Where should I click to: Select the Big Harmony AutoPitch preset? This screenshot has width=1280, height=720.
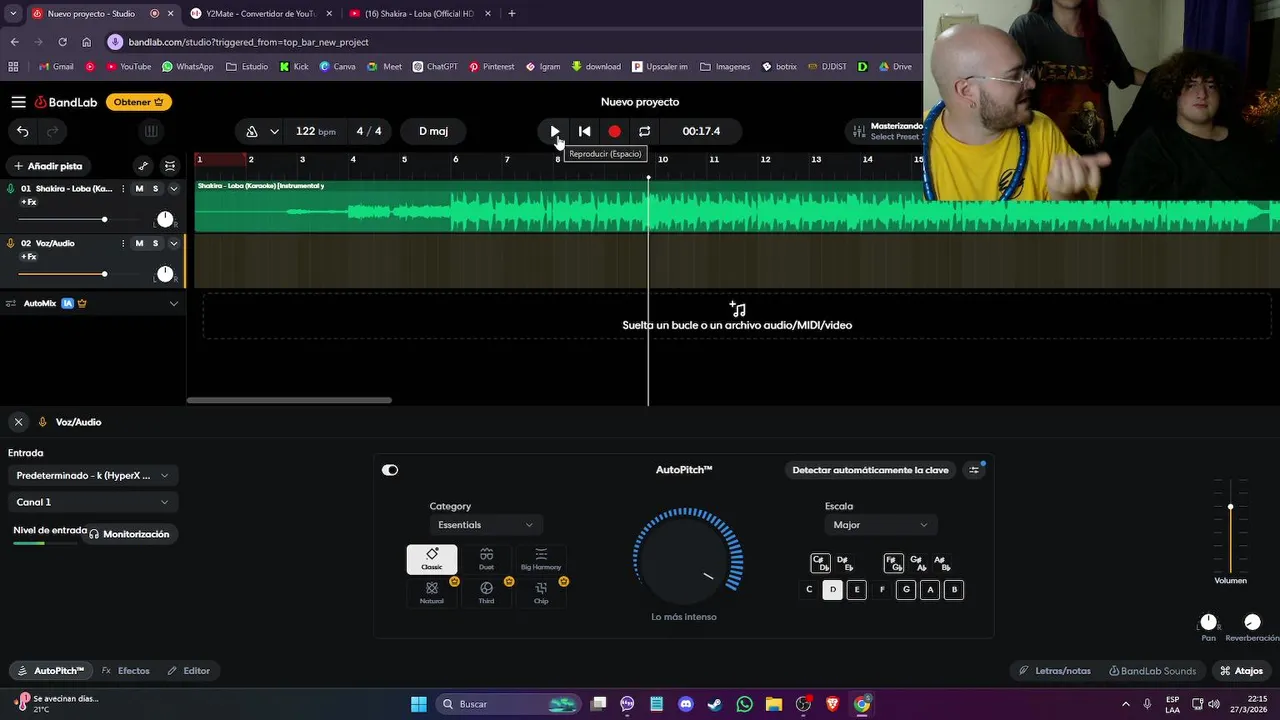[x=541, y=559]
